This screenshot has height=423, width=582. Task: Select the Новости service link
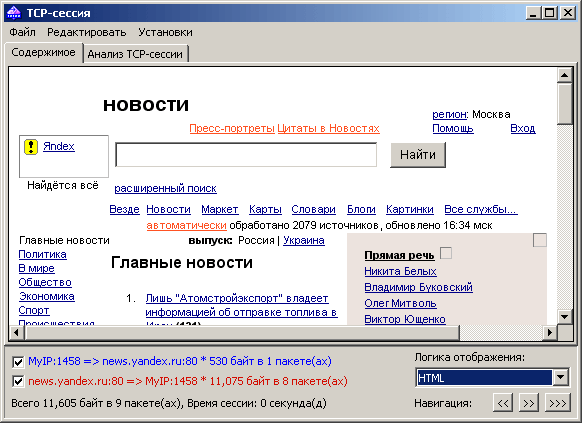[x=169, y=209]
